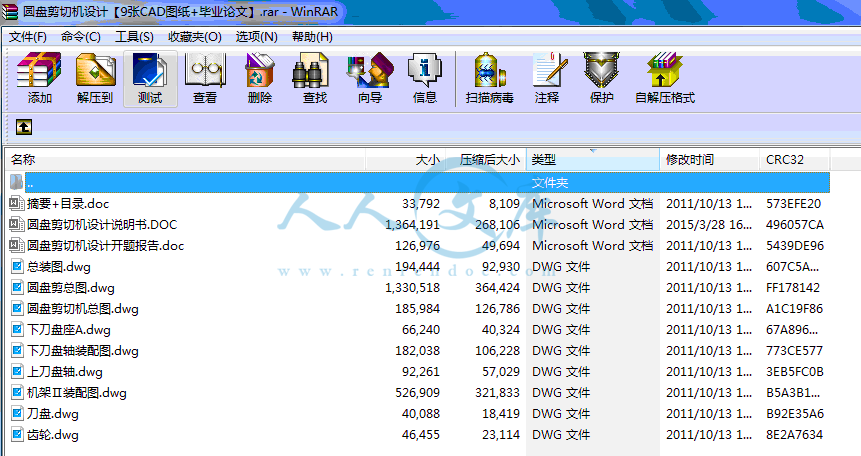Click the compressed size value 126,786
This screenshot has height=456, width=861.
[497, 308]
